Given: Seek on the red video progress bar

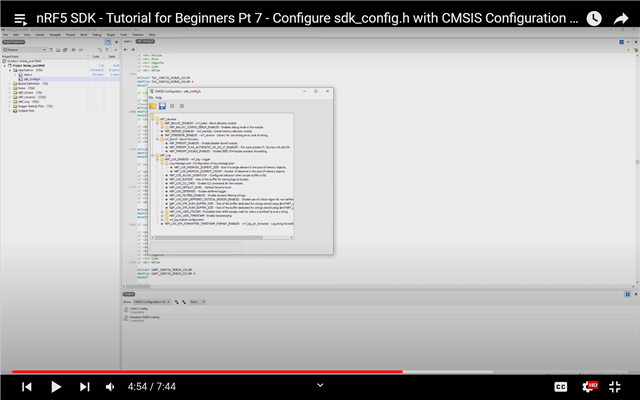Looking at the screenshot, I should 200,371.
